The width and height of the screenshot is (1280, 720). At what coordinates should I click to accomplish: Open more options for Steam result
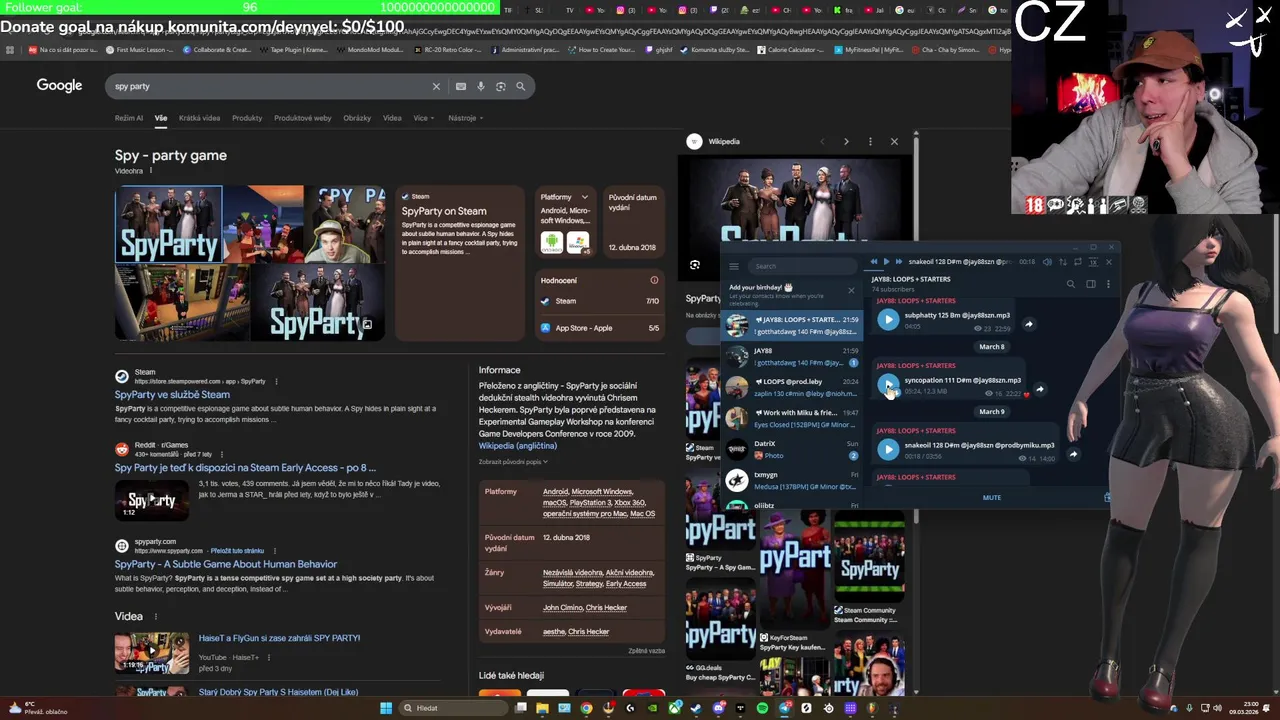click(276, 381)
